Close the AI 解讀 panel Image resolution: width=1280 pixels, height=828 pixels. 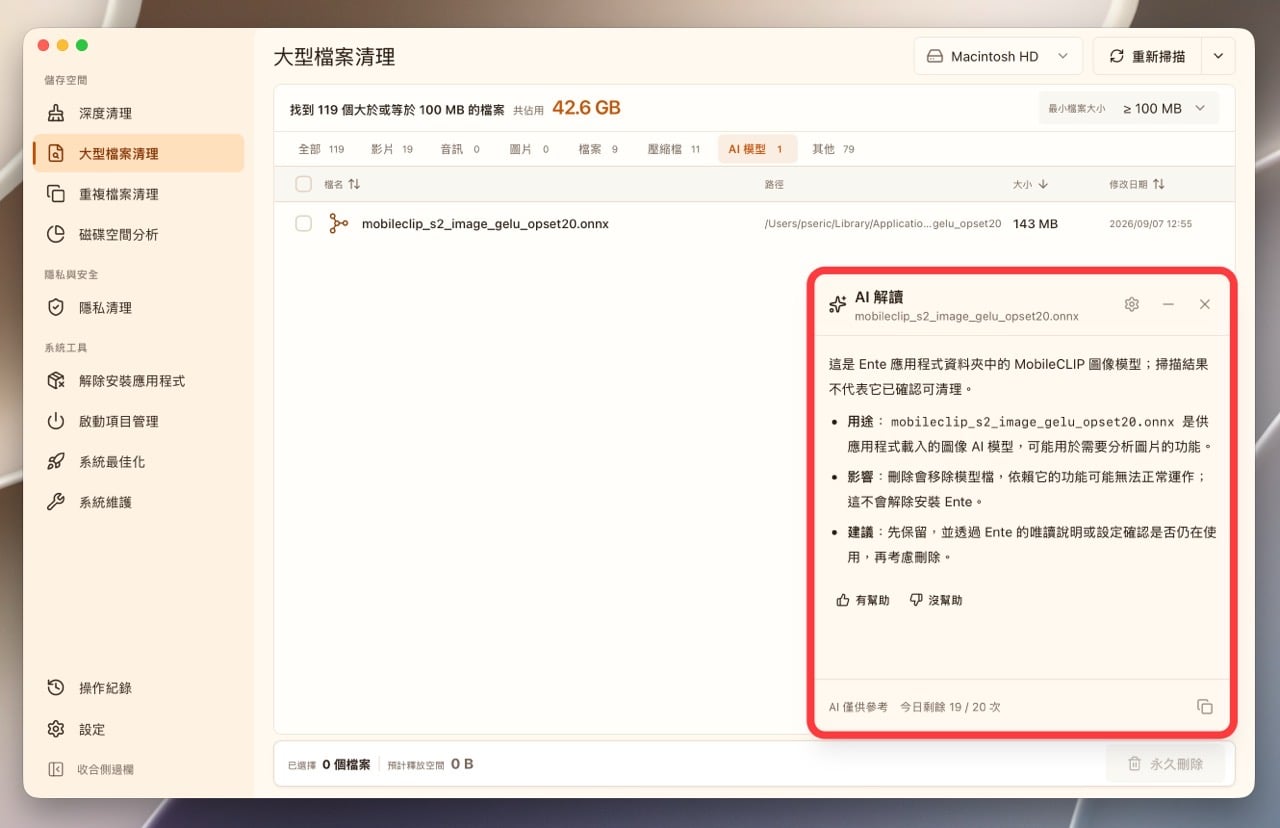1205,304
